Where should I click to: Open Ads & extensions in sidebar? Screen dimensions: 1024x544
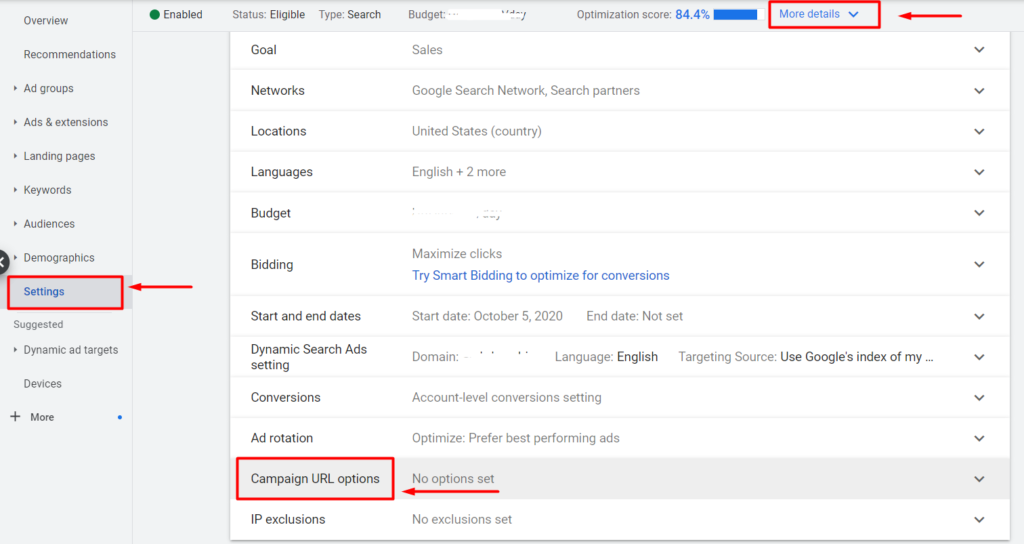[x=65, y=122]
